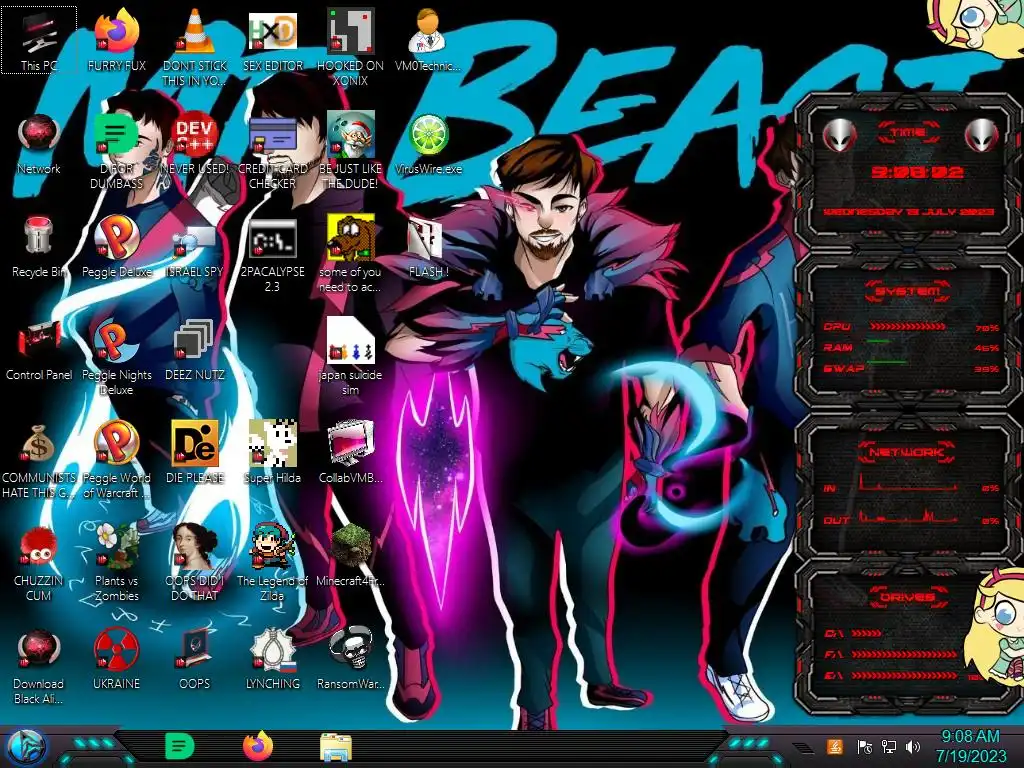Open the RansomWar skull icon

coord(350,660)
